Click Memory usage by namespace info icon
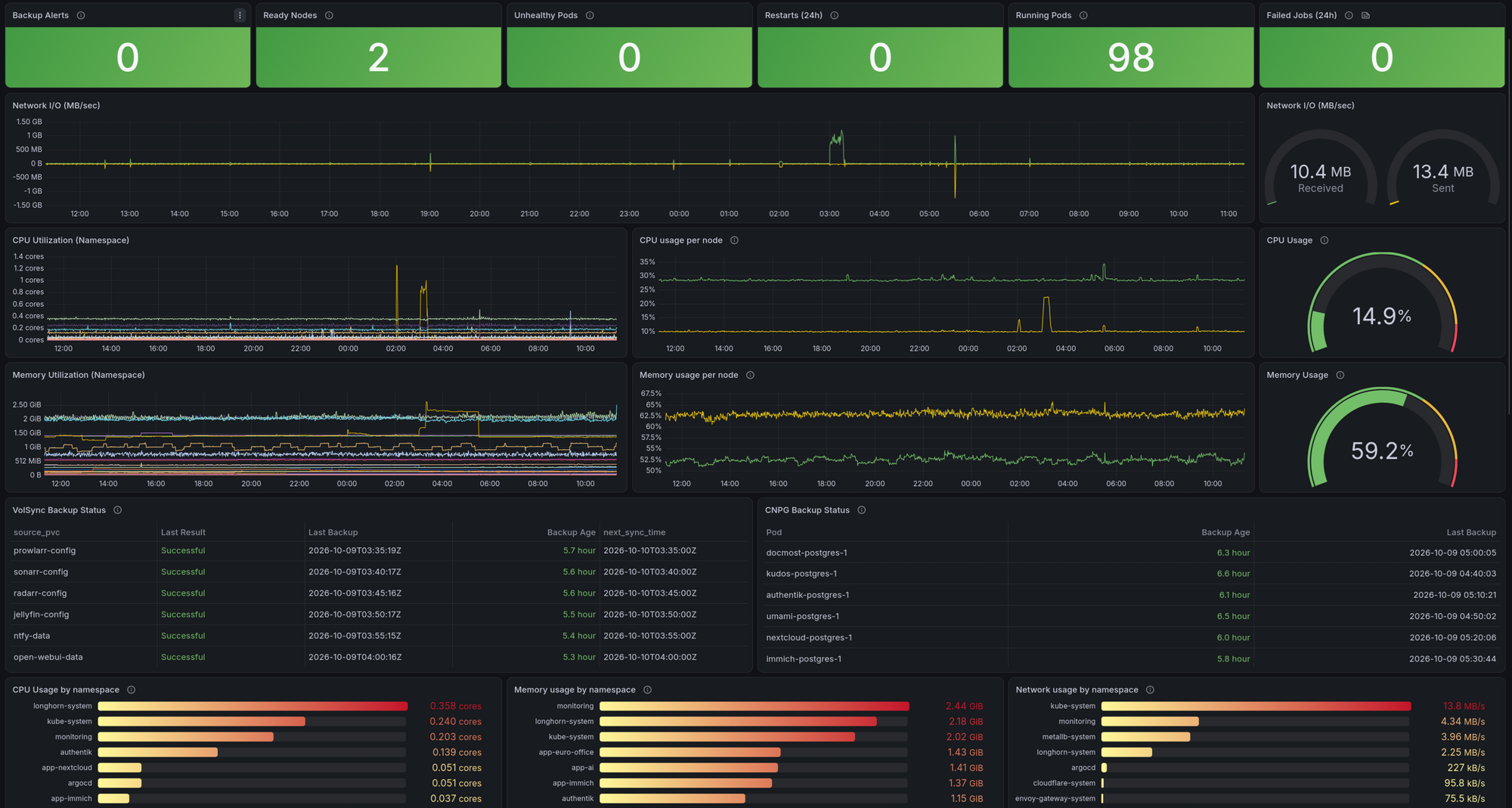Screen dimensions: 1512x808 coord(647,690)
